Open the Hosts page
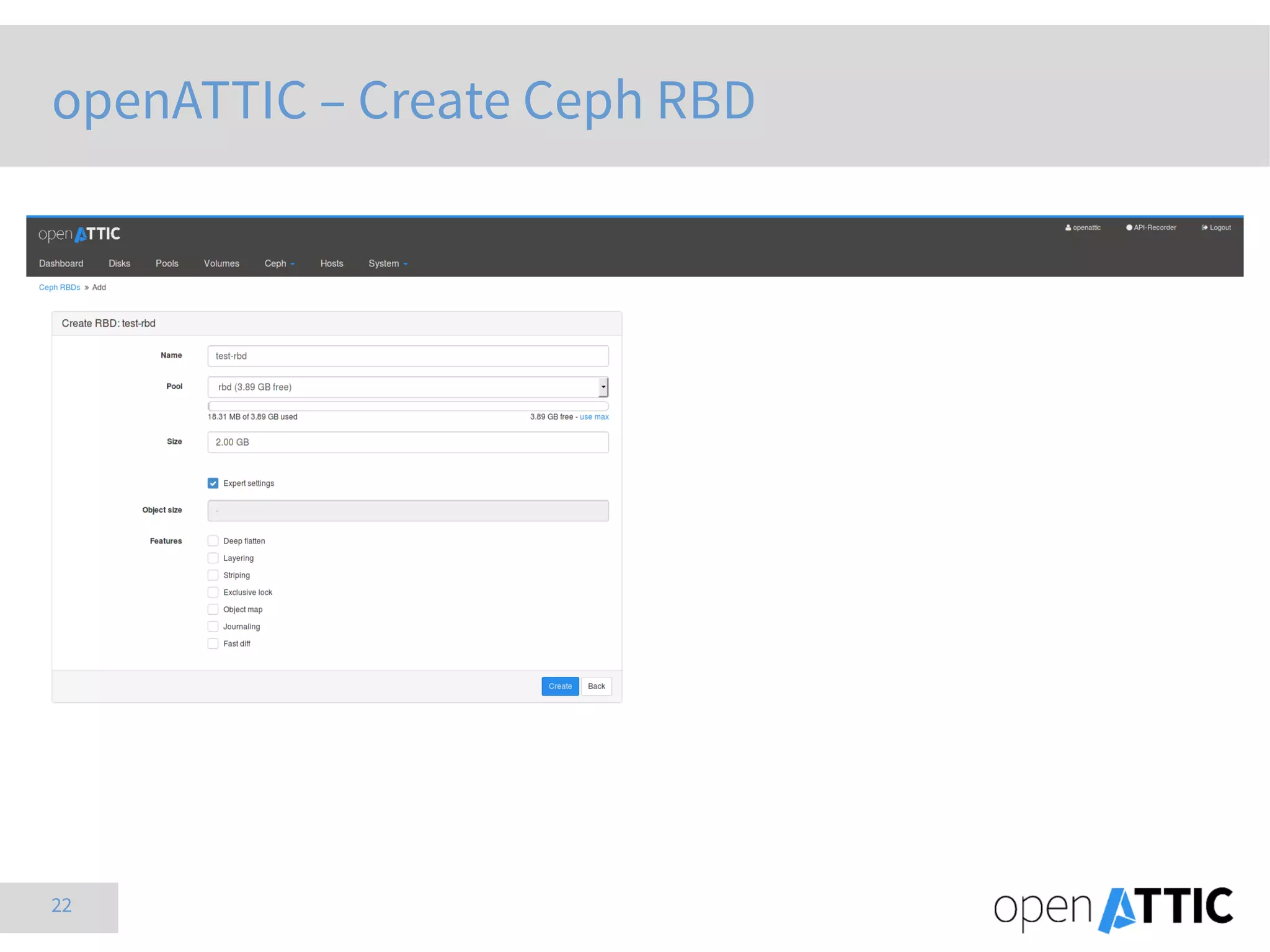 pos(332,263)
